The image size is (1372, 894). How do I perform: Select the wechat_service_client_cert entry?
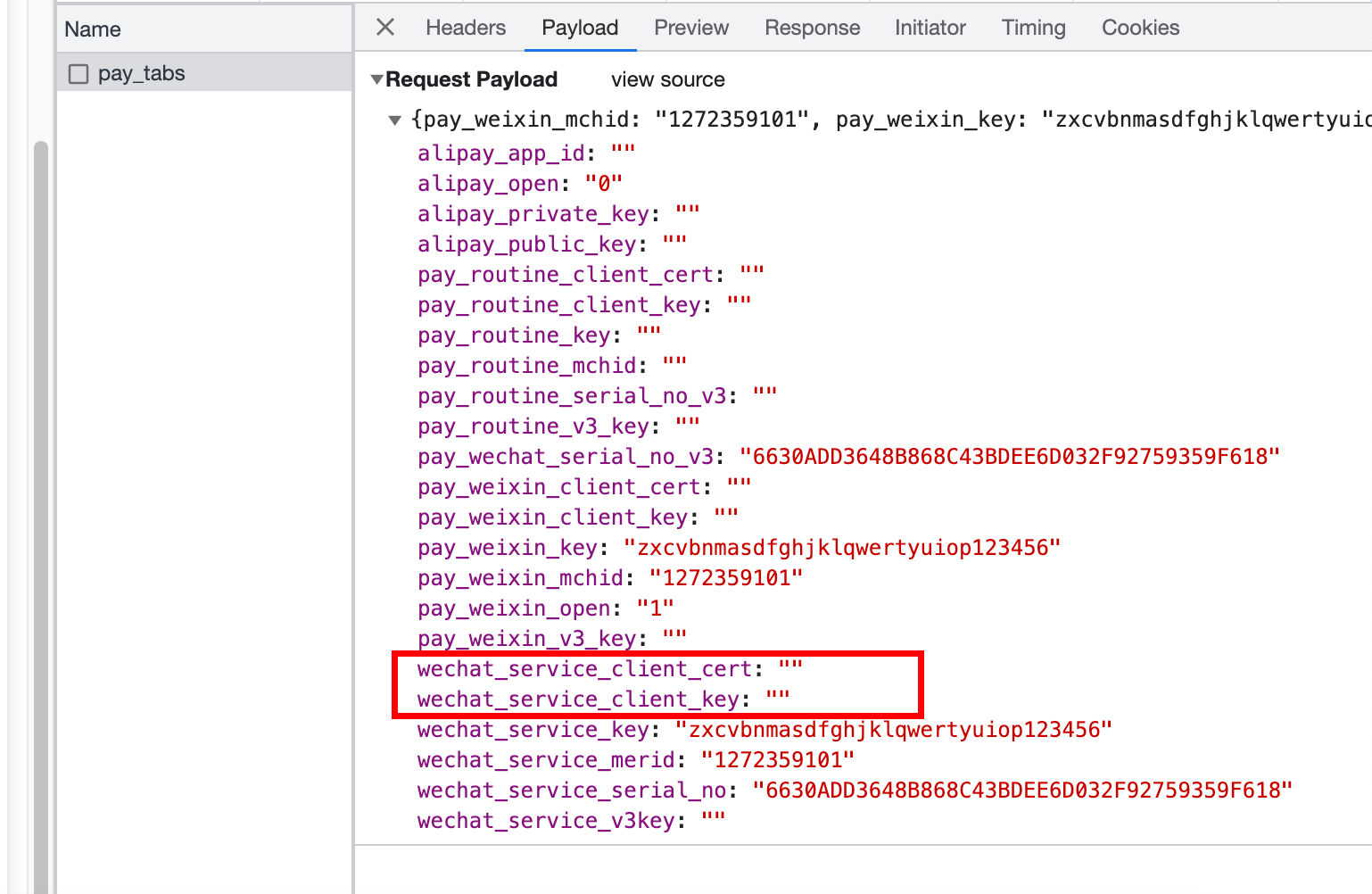pyautogui.click(x=610, y=668)
